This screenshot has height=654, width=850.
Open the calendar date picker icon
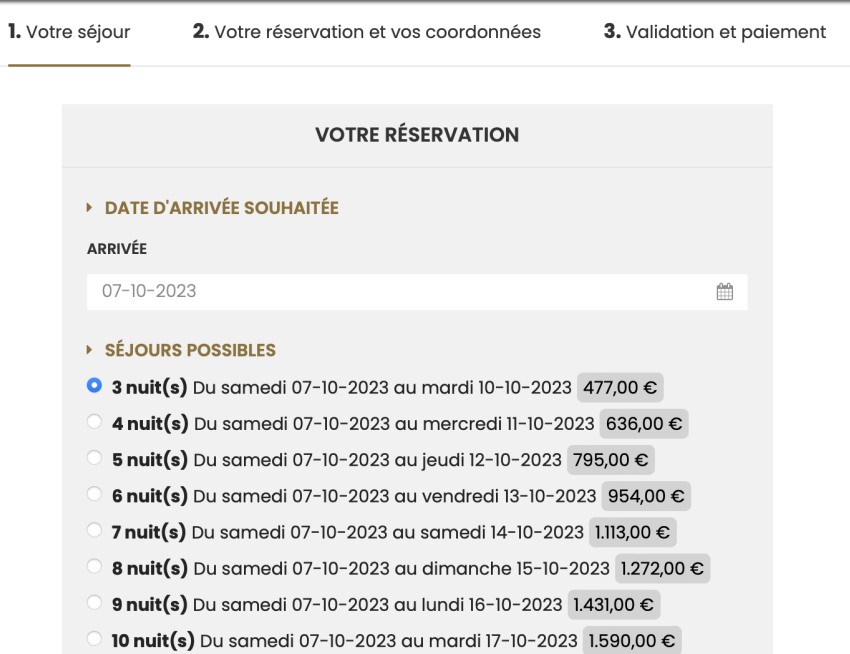pyautogui.click(x=725, y=292)
